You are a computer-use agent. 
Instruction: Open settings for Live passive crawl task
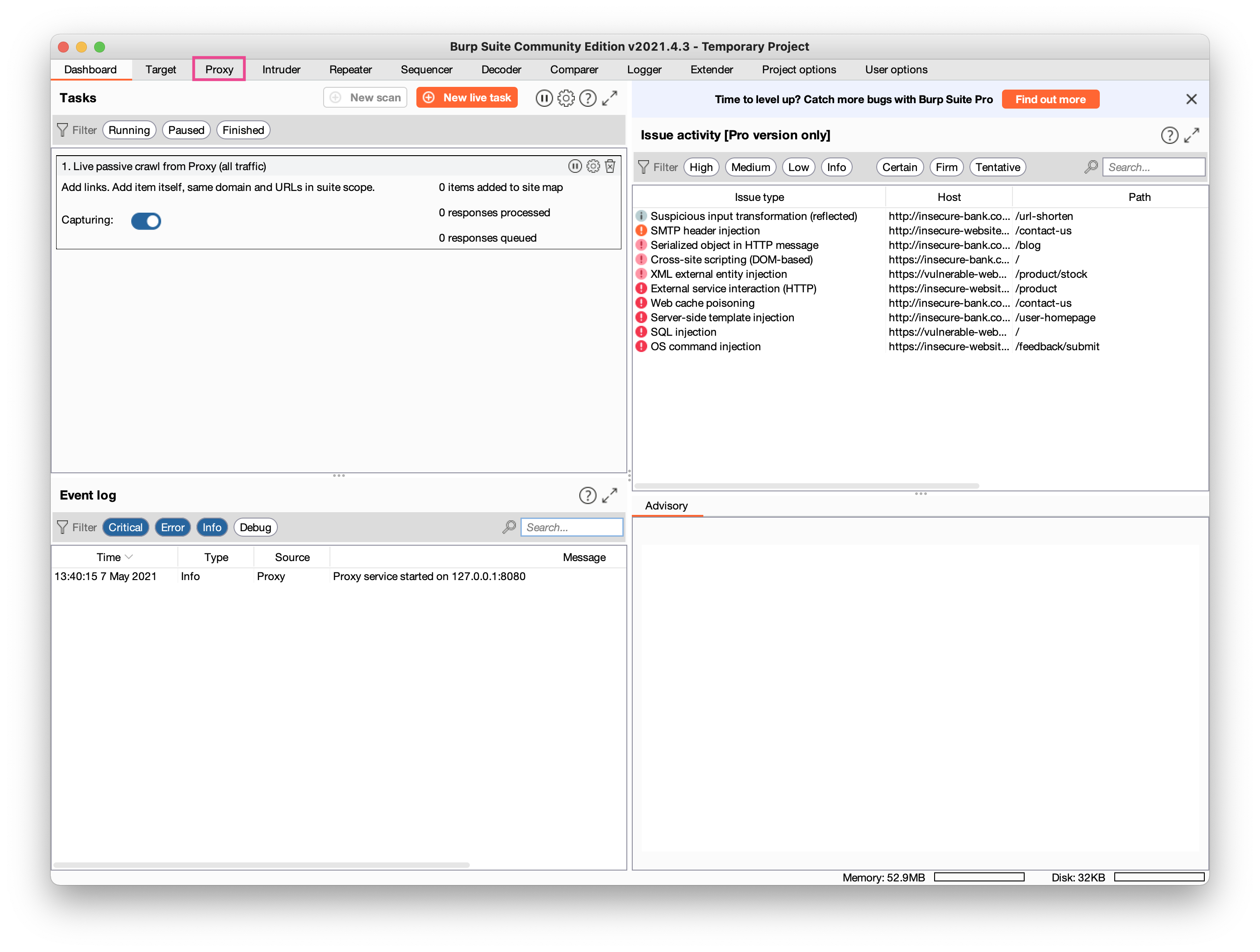(593, 166)
